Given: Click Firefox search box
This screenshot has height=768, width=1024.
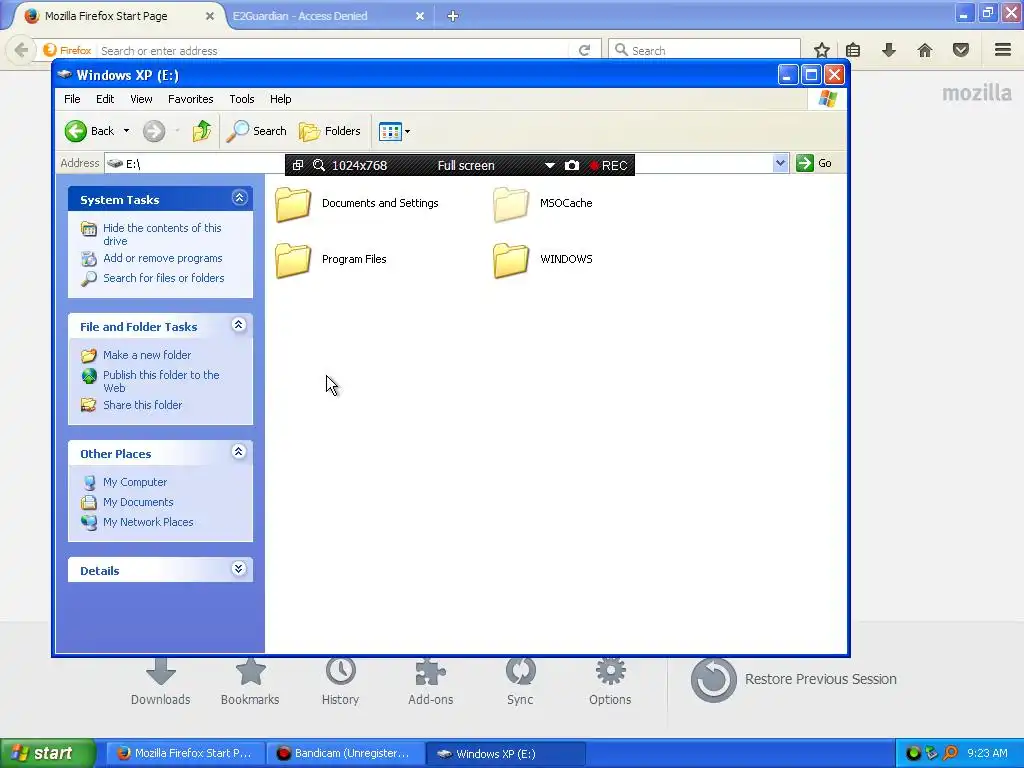Looking at the screenshot, I should (704, 50).
